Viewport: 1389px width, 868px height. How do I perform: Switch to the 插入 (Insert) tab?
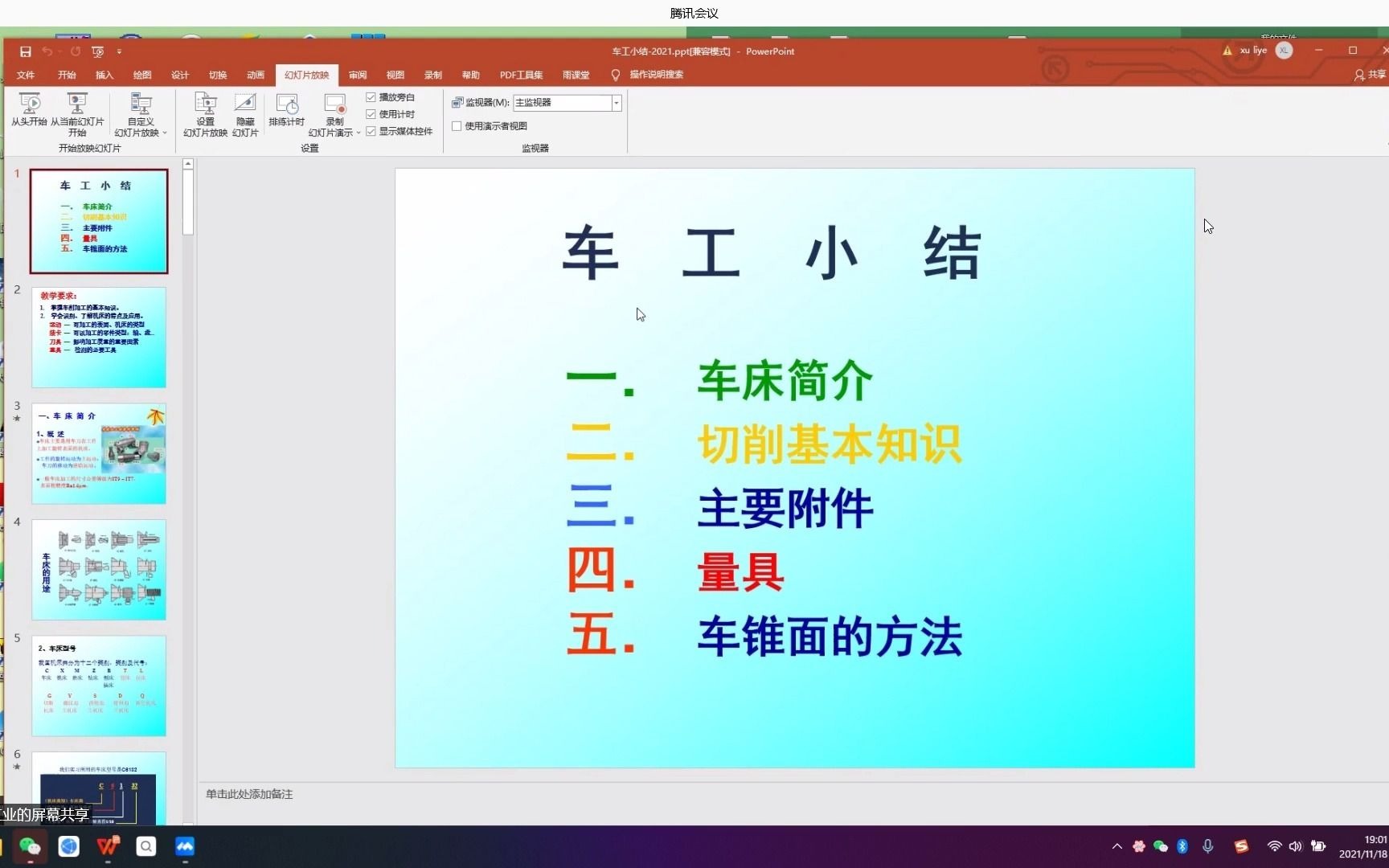click(x=104, y=75)
